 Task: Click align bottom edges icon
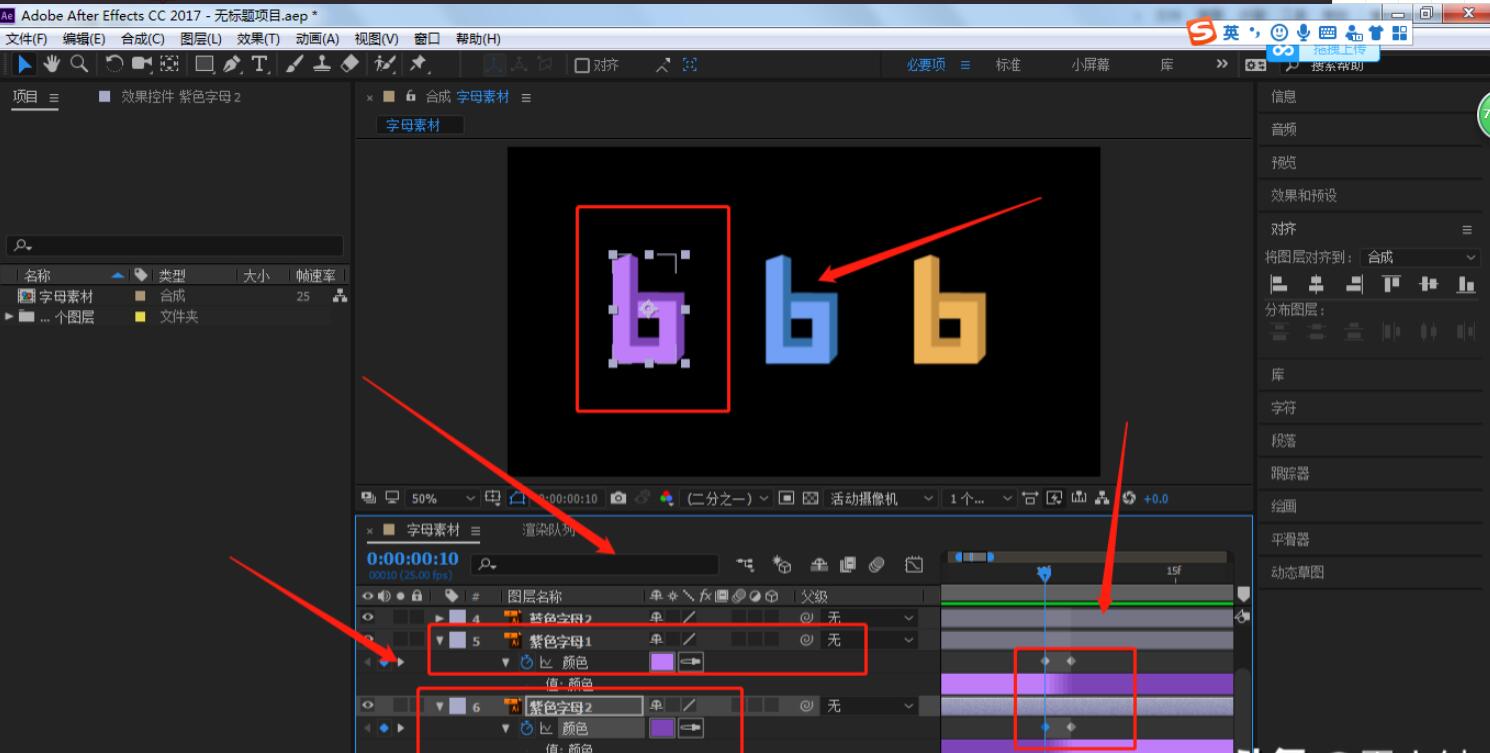1466,284
